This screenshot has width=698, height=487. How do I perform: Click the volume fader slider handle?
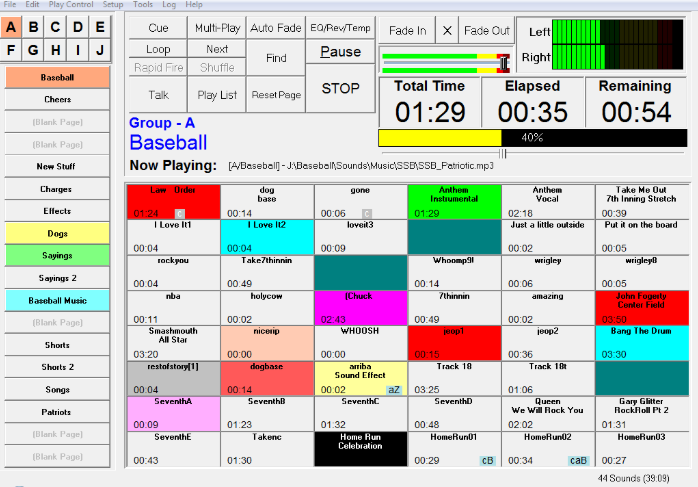[x=503, y=63]
